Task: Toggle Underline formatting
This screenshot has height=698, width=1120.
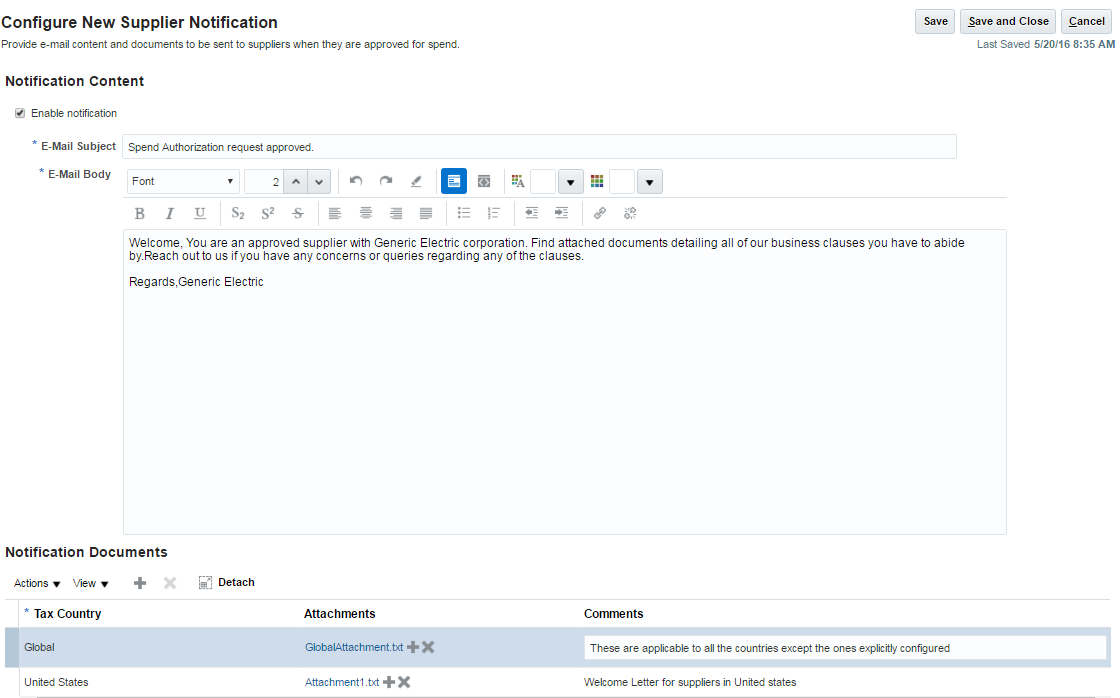Action: 200,213
